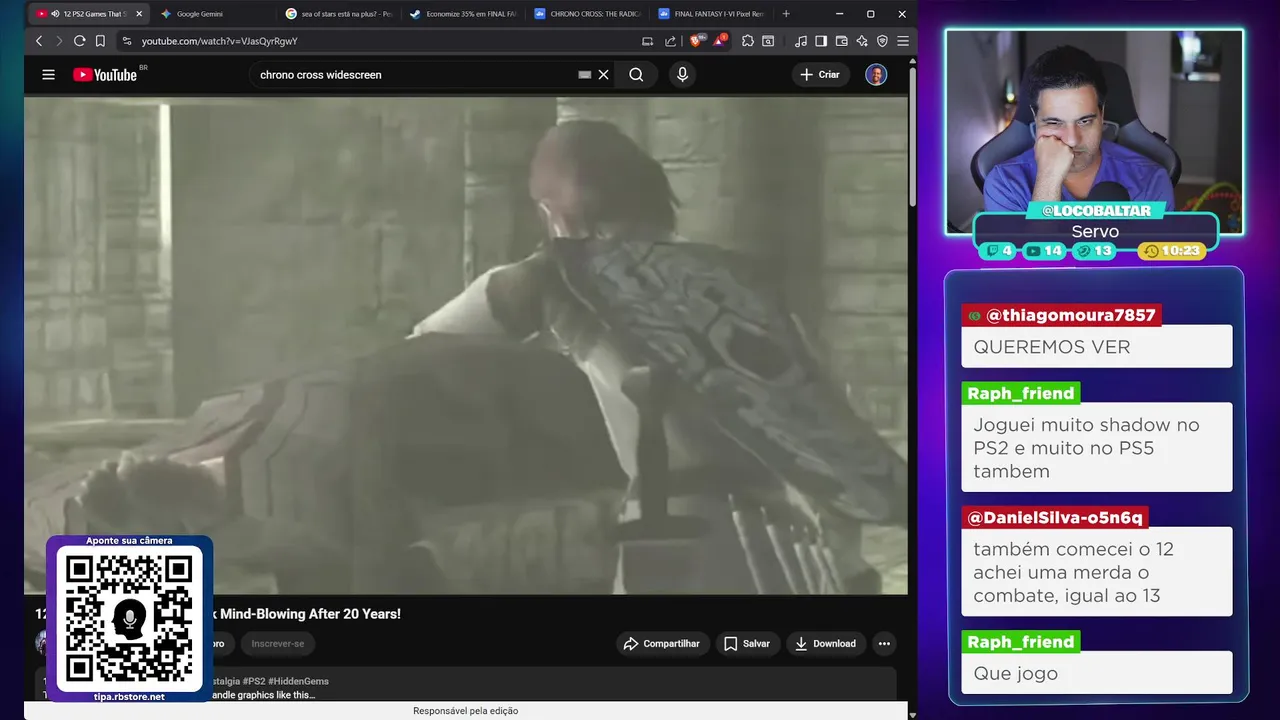Clear the YouTube search text

tap(604, 75)
